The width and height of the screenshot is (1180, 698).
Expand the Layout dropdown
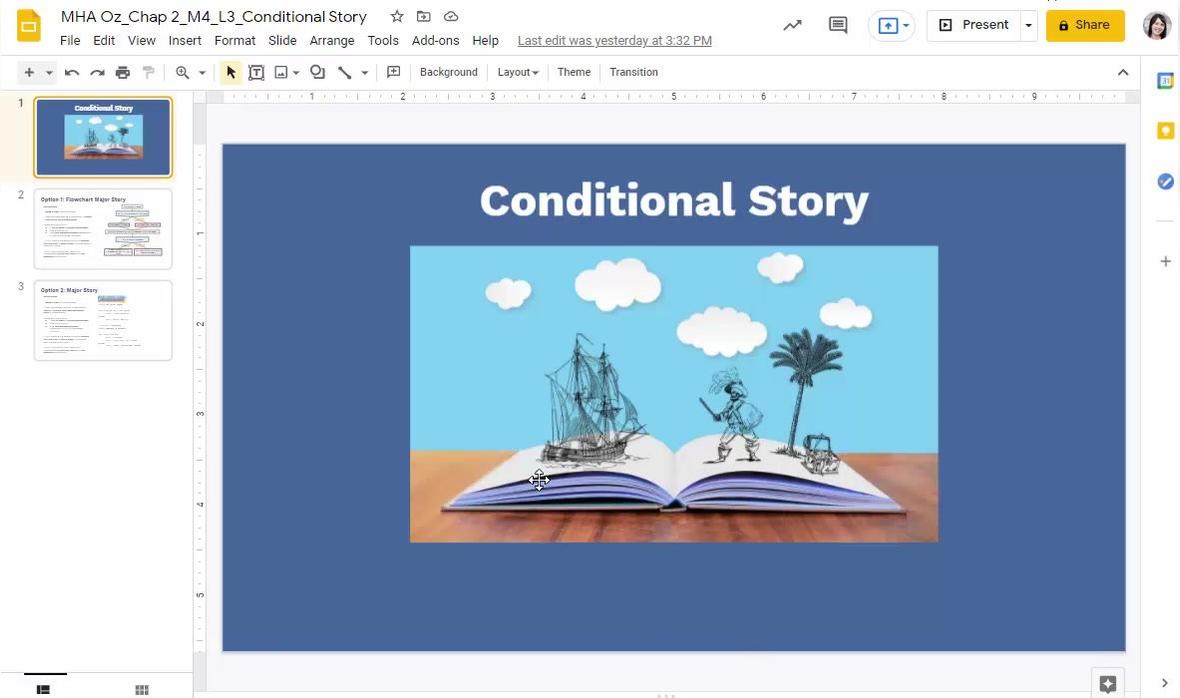point(518,72)
